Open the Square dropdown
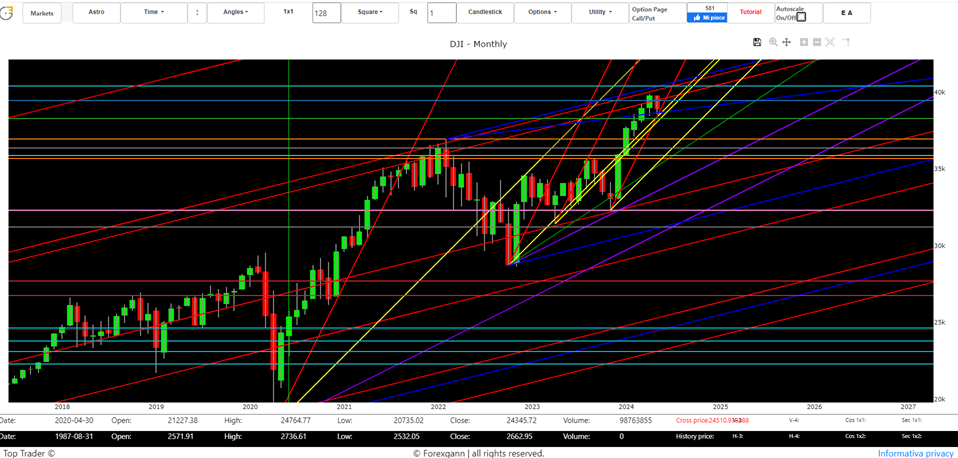958x458 pixels. 370,12
